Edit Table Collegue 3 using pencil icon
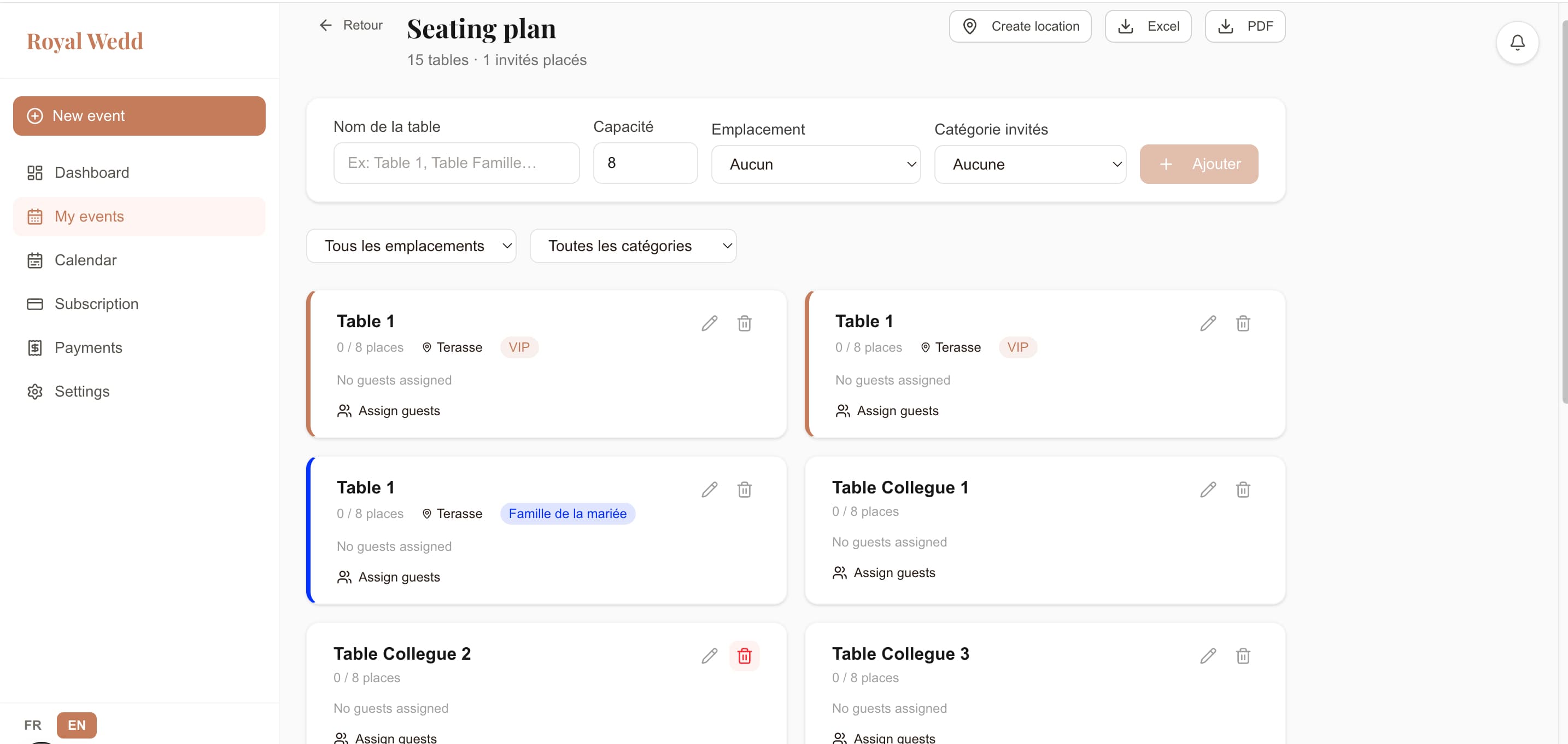1568x744 pixels. pyautogui.click(x=1208, y=656)
